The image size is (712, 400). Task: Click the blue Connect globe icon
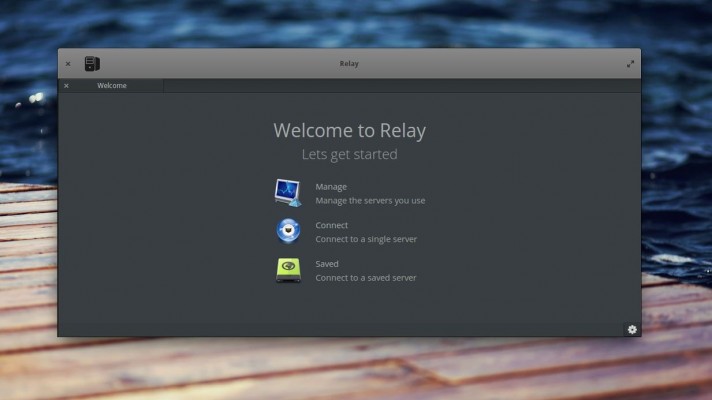(x=288, y=231)
